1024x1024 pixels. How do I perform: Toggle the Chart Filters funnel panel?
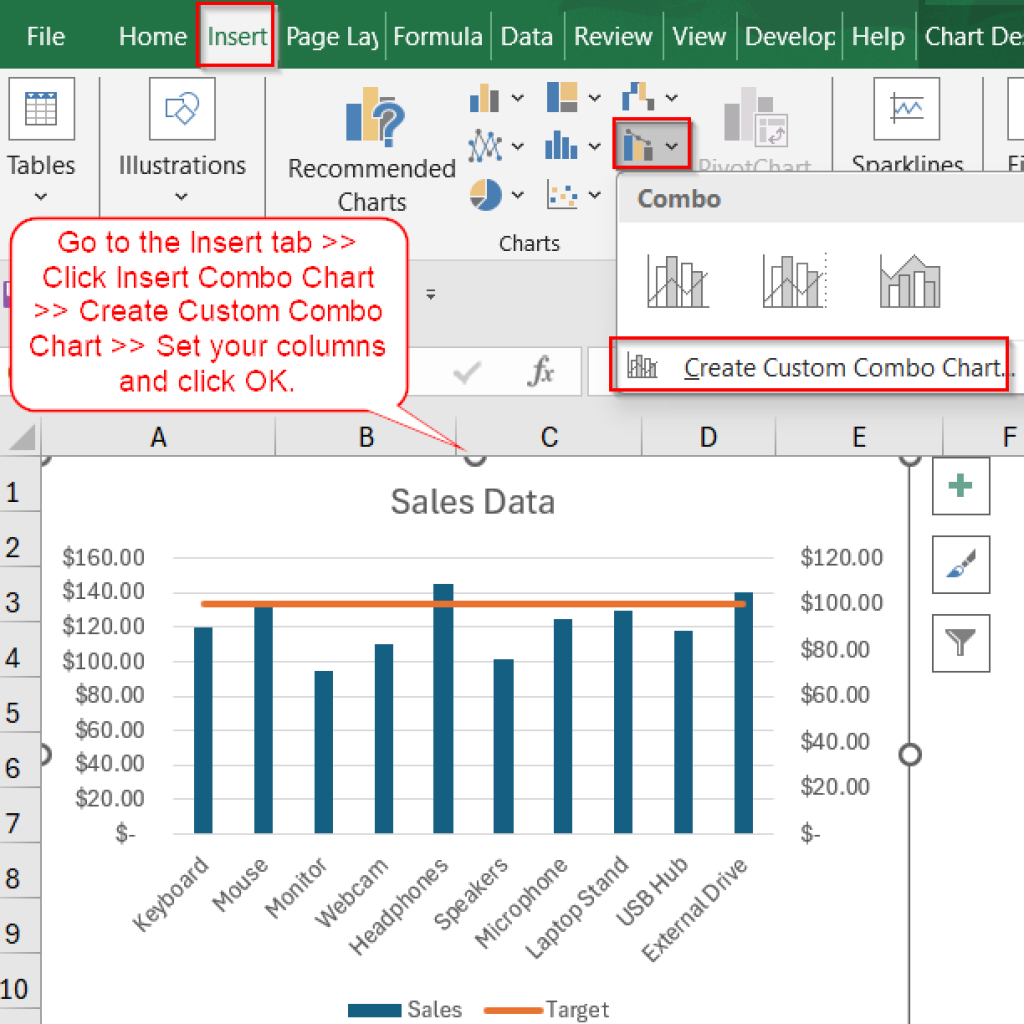coord(960,642)
